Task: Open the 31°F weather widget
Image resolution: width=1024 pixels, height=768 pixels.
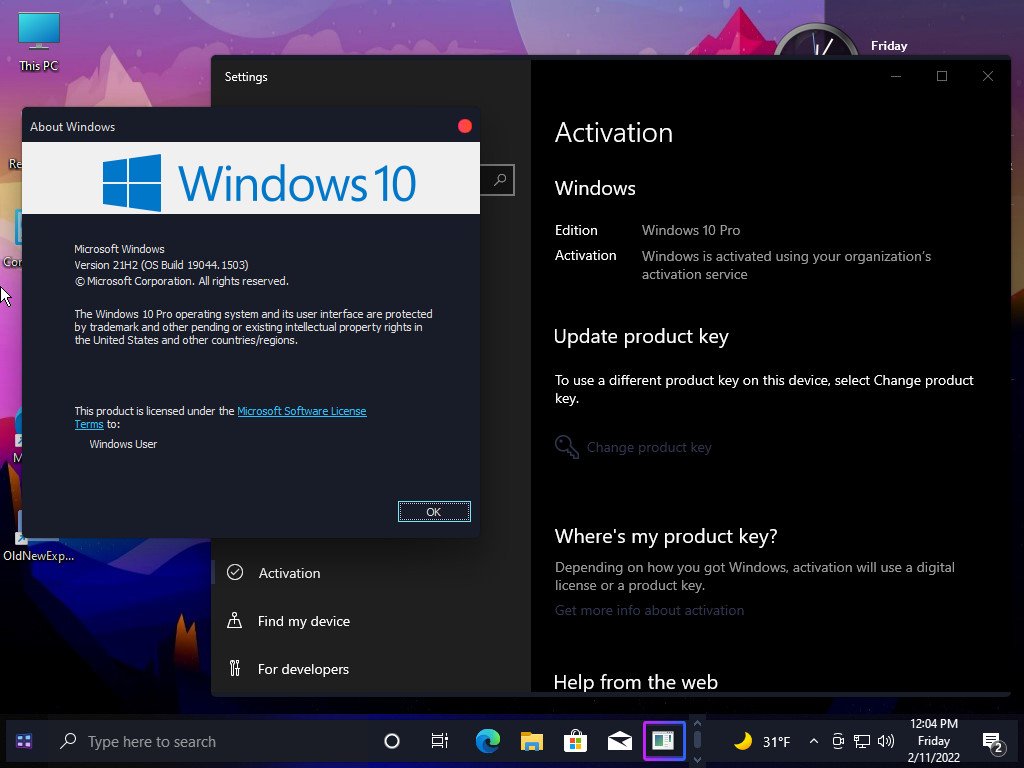Action: (x=761, y=741)
